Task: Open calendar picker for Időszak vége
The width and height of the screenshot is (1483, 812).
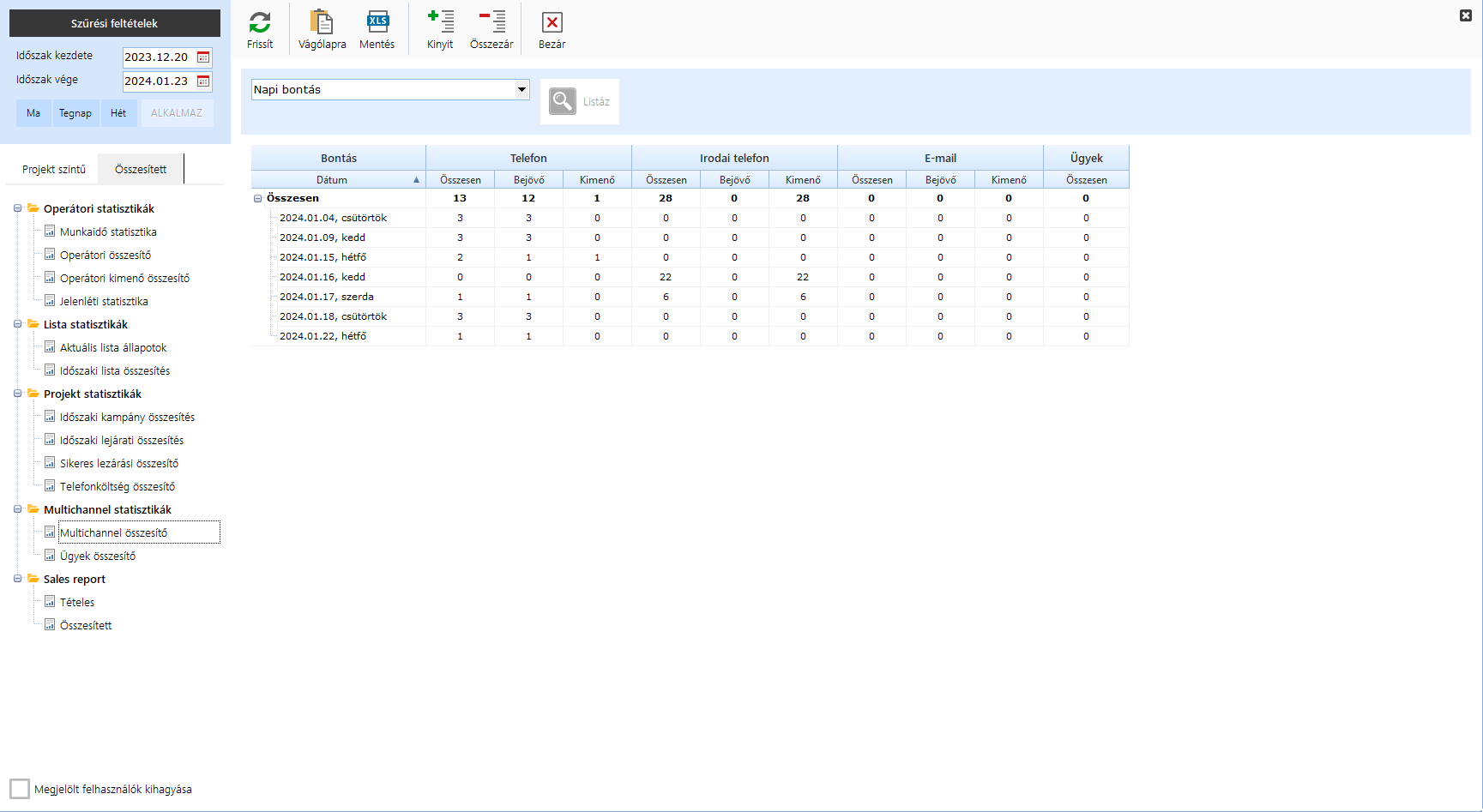Action: pos(203,81)
